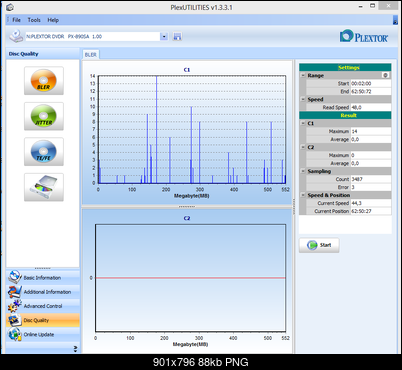Collapse the C1 result group

tap(303, 123)
